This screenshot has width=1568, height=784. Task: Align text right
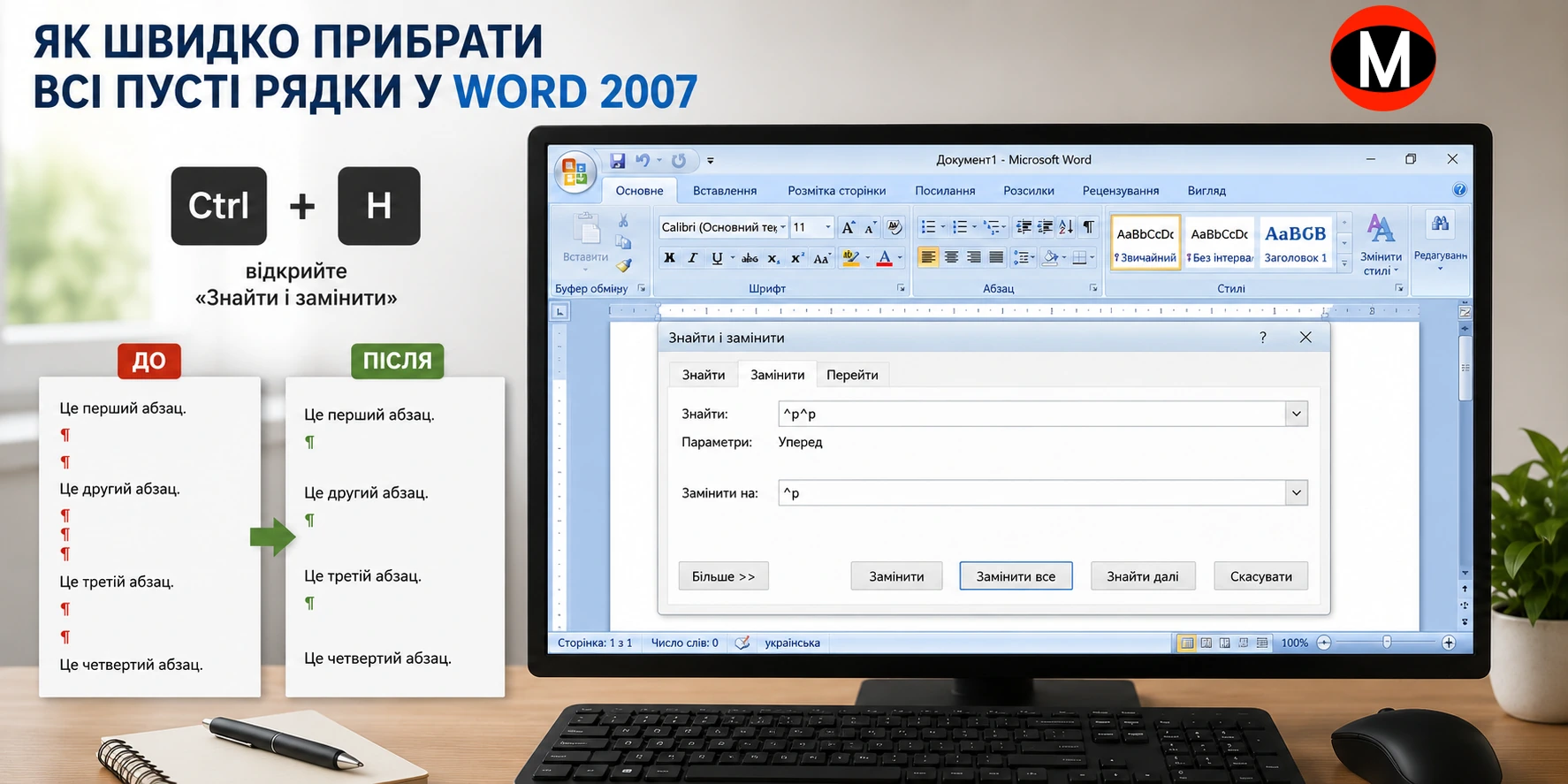[973, 257]
